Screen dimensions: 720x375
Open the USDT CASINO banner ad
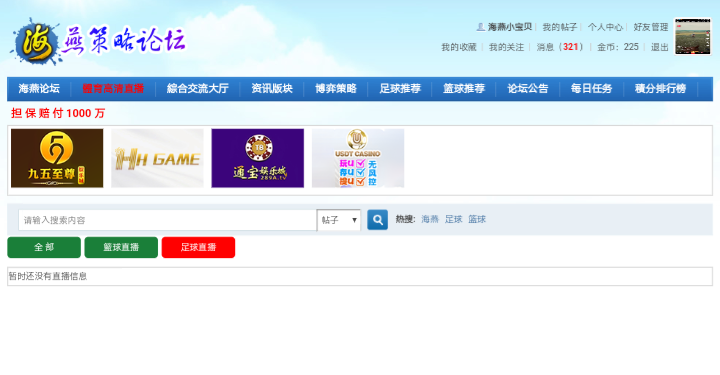(x=358, y=158)
